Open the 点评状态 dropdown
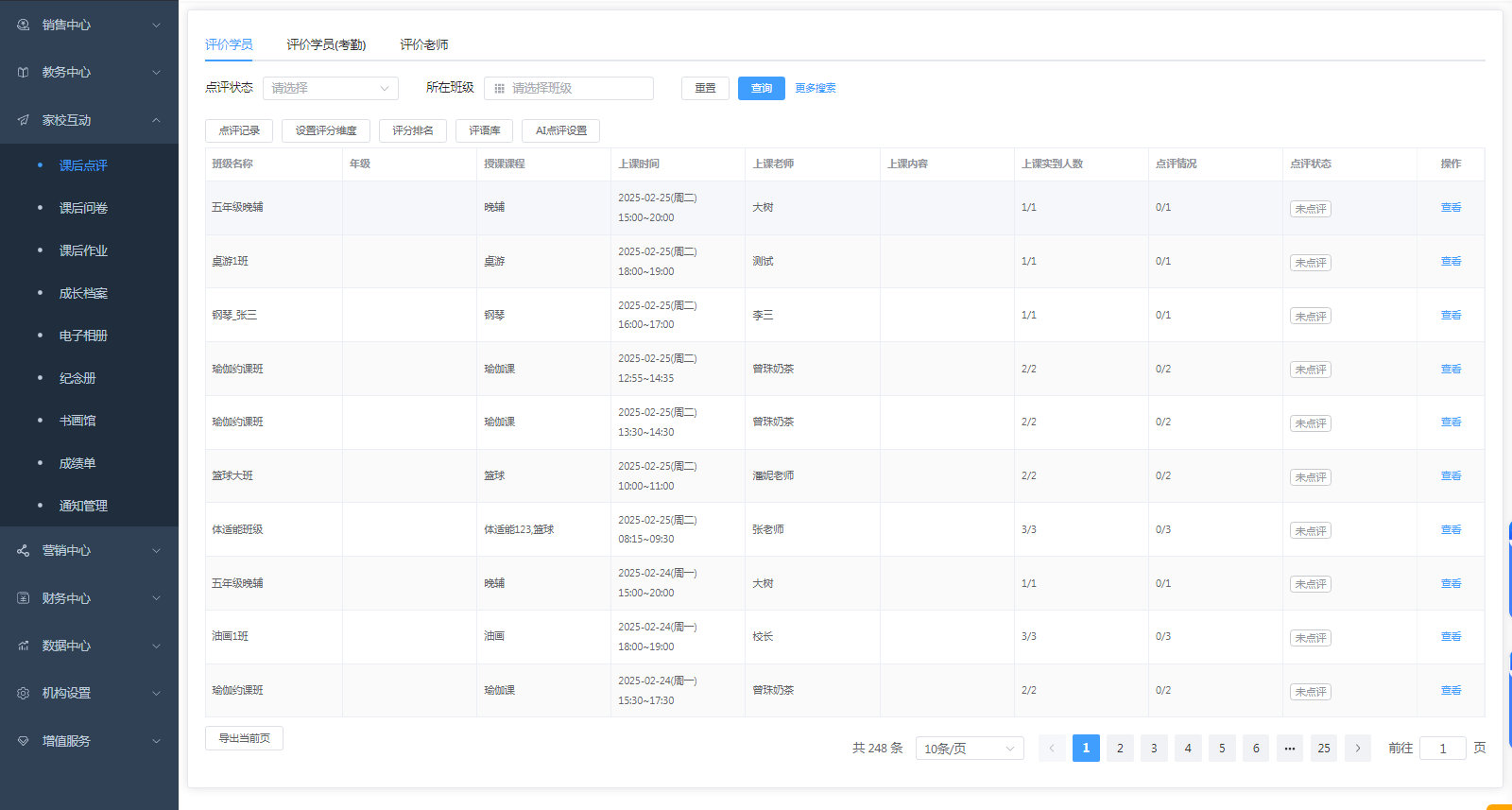This screenshot has width=1512, height=810. click(x=331, y=88)
